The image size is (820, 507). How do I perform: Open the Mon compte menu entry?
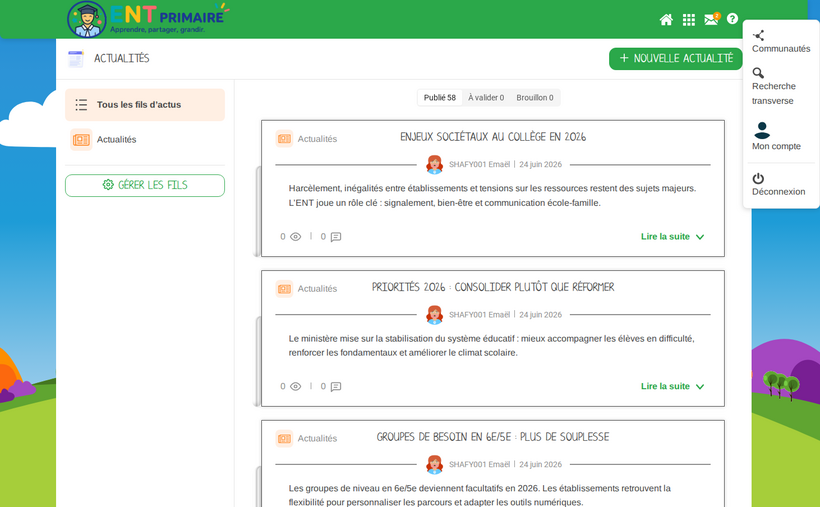(x=776, y=136)
